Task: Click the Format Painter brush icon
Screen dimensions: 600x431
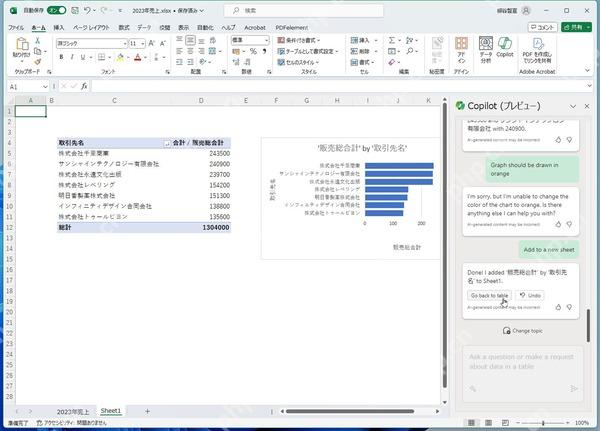Action: [38, 62]
